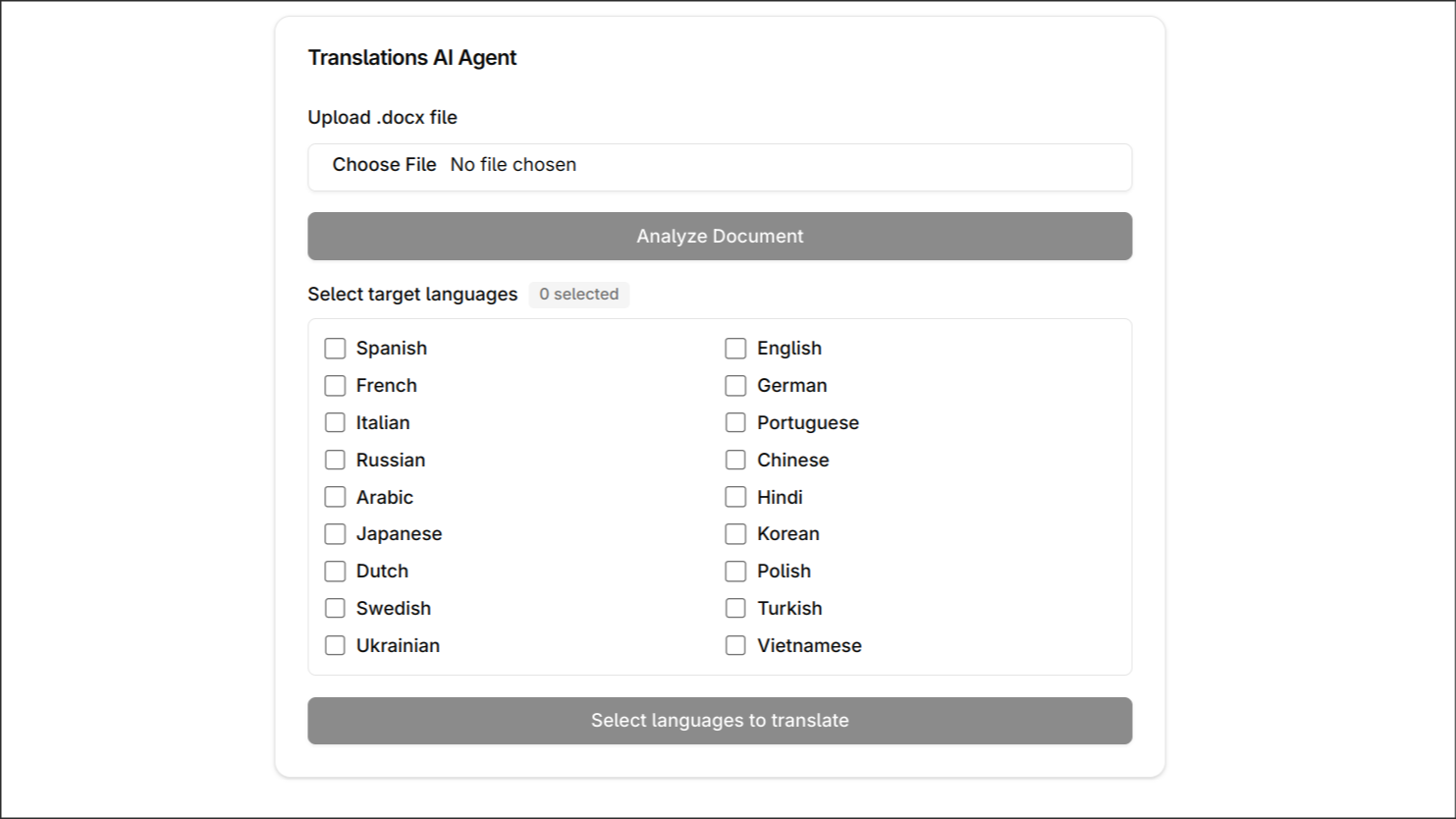Select Russian as target language
The height and width of the screenshot is (819, 1456).
tap(335, 461)
